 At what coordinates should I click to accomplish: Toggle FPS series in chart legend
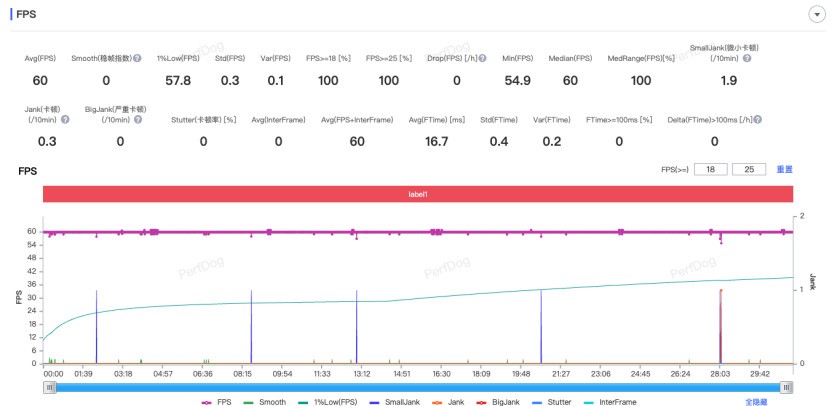coord(215,401)
